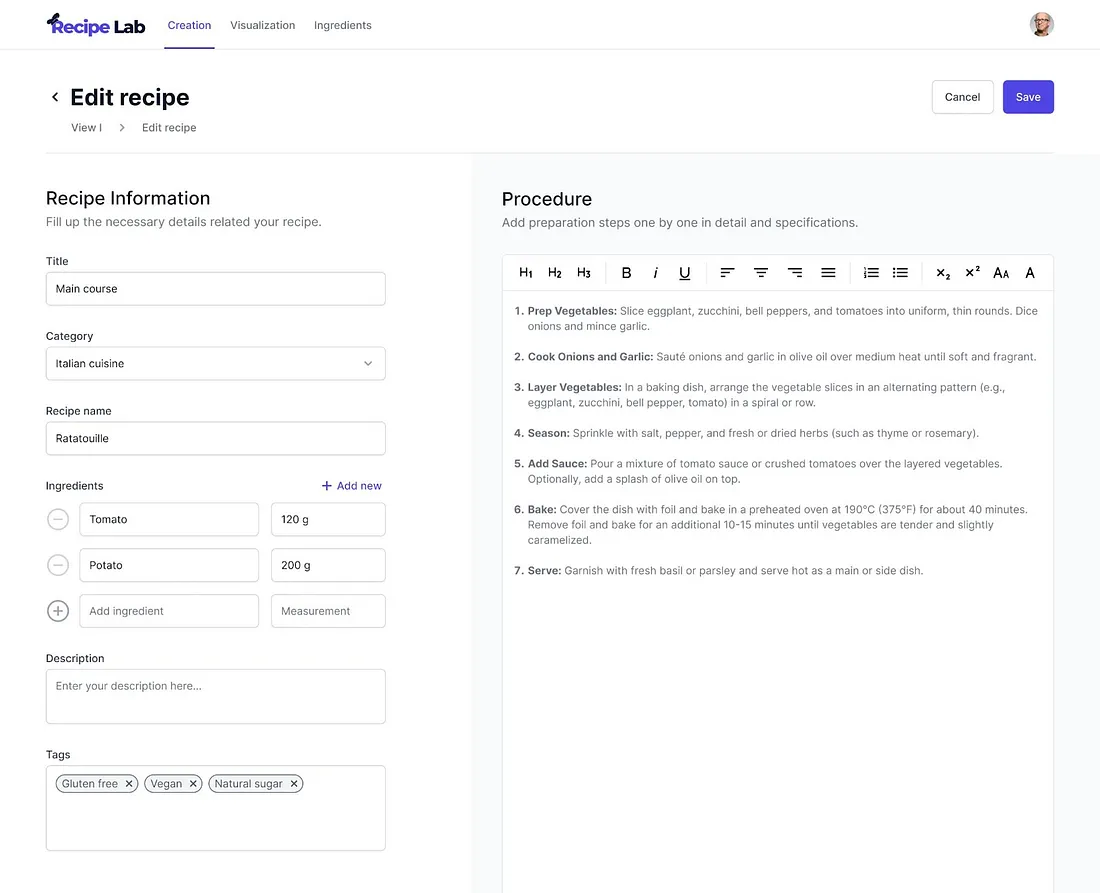Image resolution: width=1100 pixels, height=893 pixels.
Task: Remove the Vegan tag
Action: 194,784
